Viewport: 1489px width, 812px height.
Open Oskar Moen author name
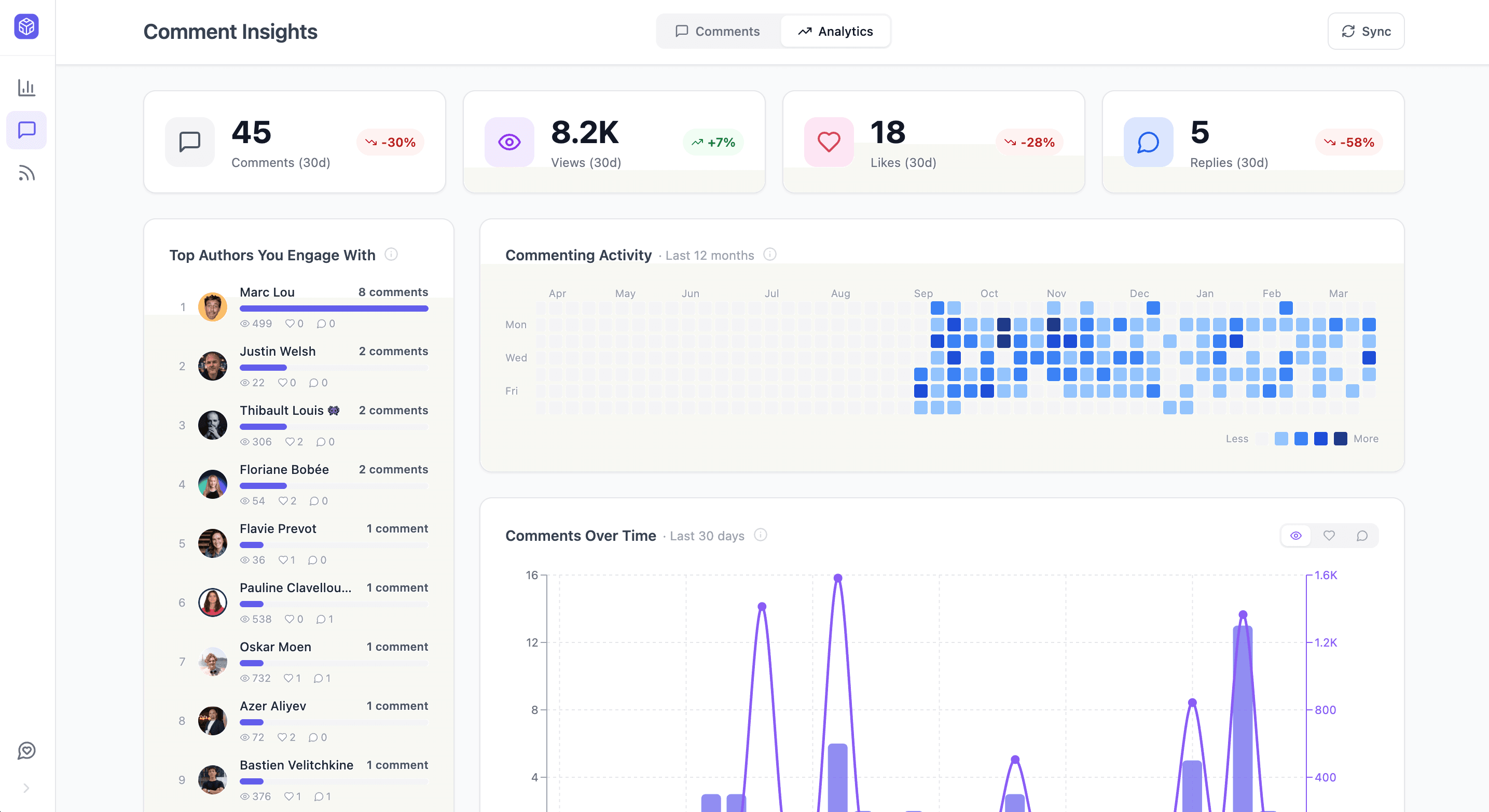point(275,647)
